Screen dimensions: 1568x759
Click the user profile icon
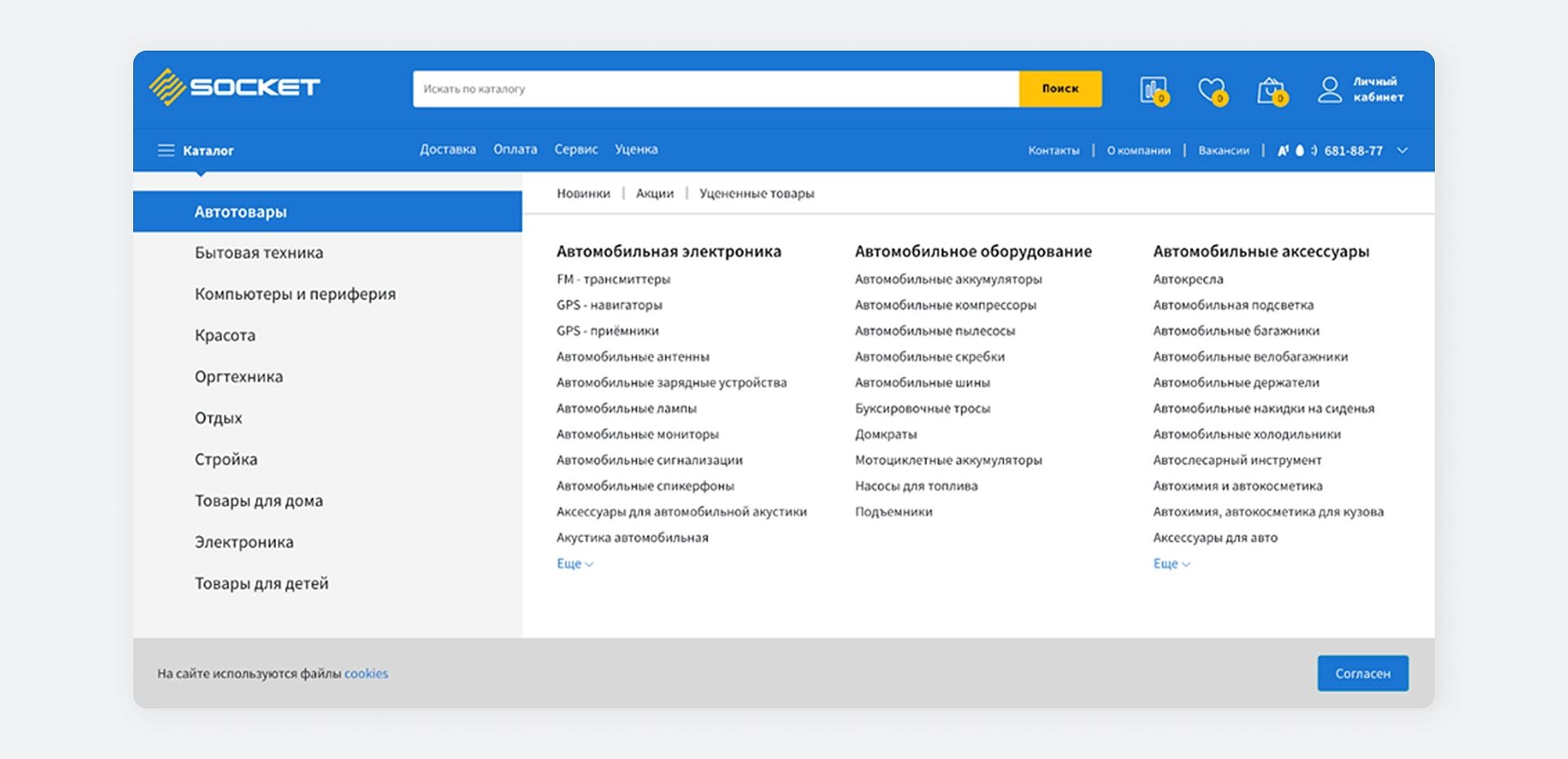(1330, 89)
